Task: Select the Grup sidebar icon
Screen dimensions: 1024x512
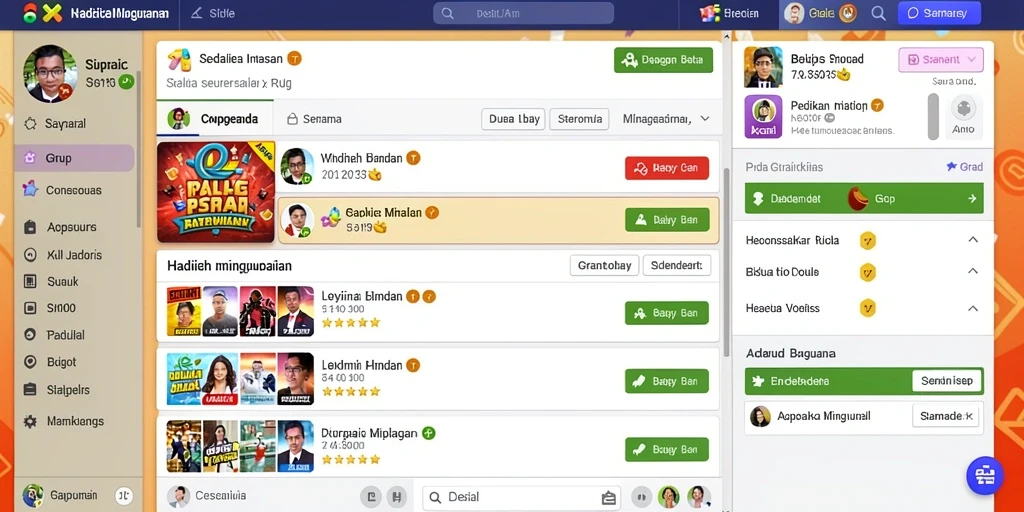Action: click(x=29, y=158)
